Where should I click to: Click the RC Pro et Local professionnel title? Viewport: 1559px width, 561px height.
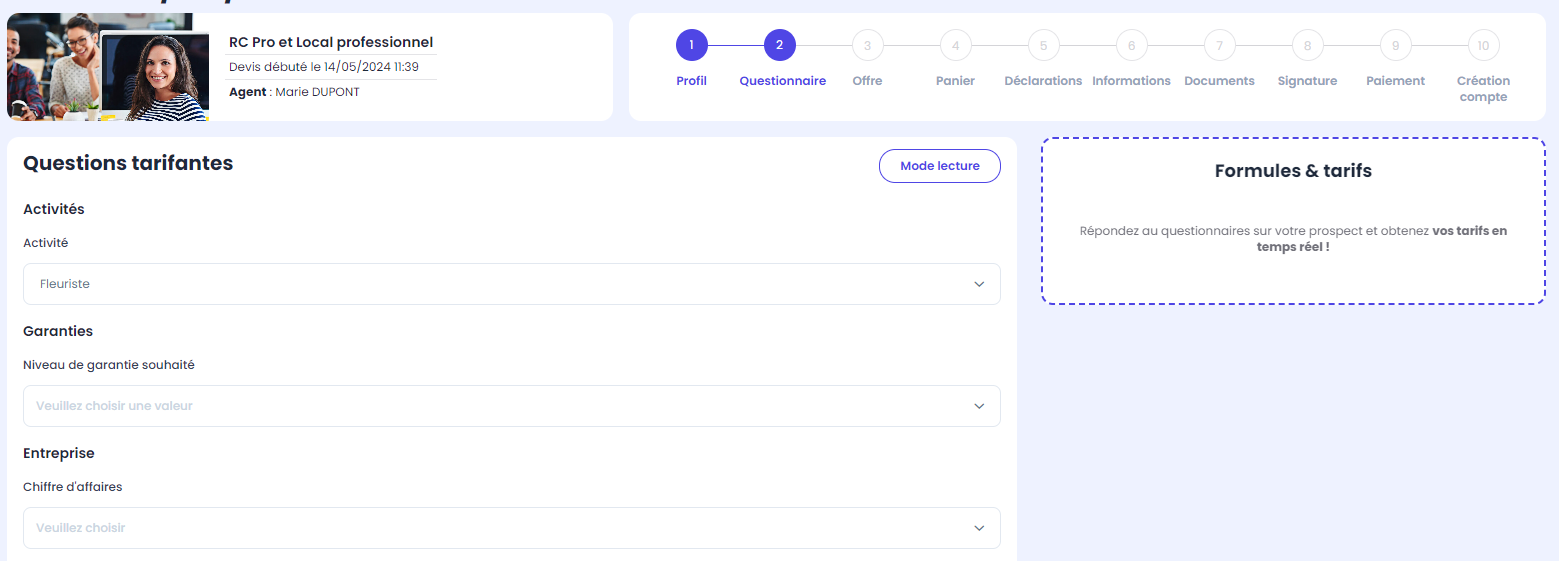click(331, 42)
